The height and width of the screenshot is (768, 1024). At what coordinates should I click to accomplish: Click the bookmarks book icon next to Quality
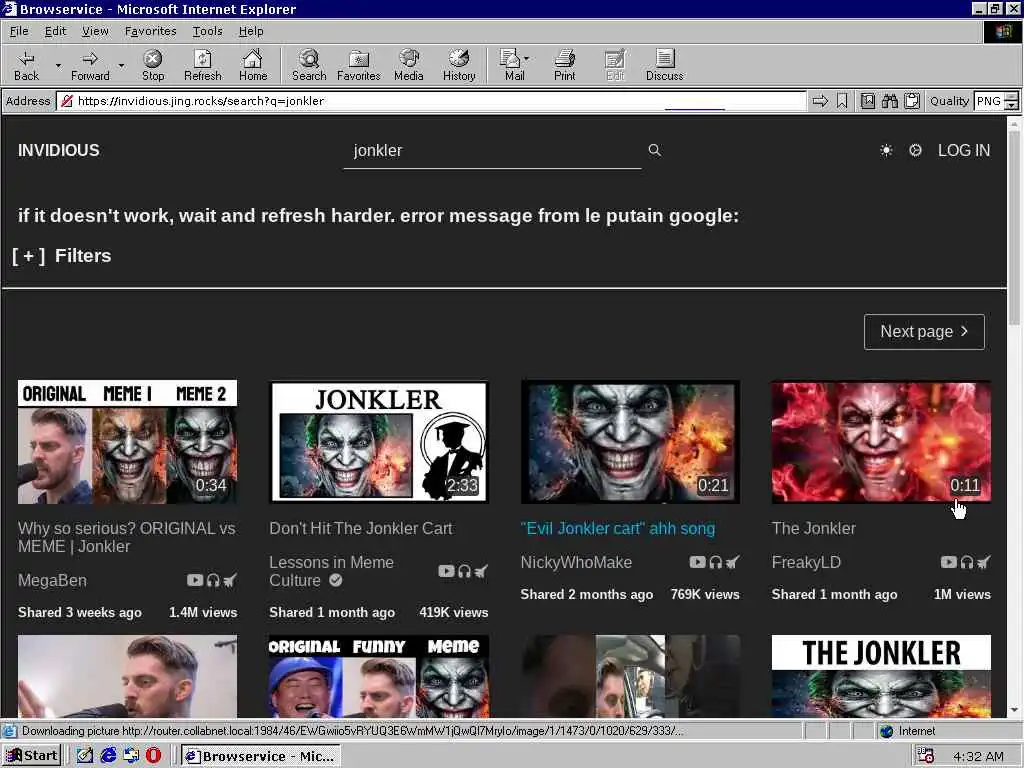tap(867, 101)
